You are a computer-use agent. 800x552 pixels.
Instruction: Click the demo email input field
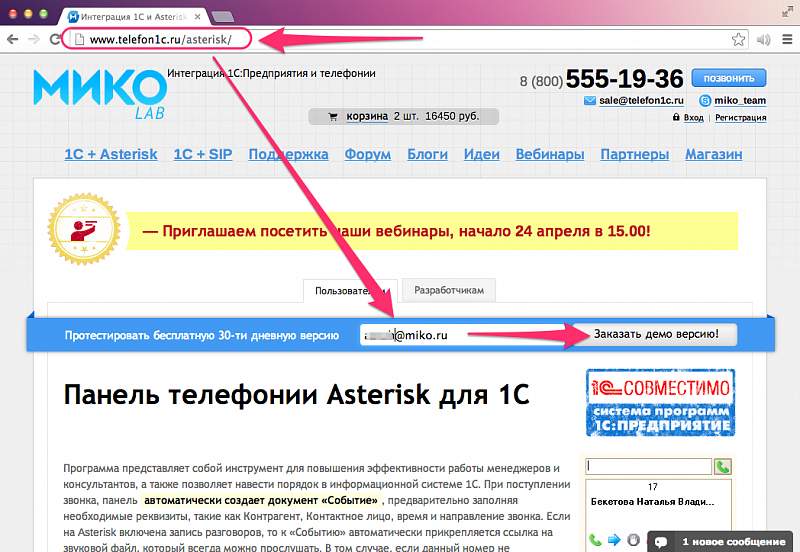465,335
